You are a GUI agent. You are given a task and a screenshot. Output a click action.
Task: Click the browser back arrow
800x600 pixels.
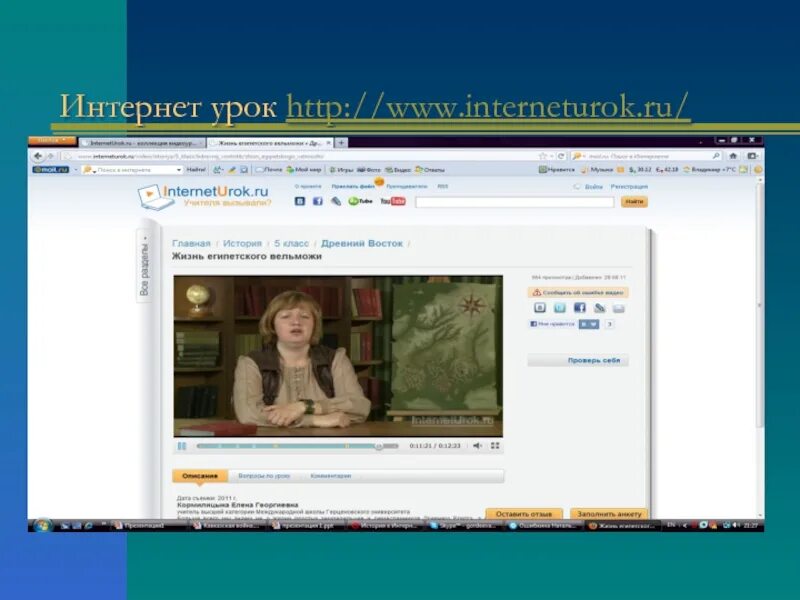(x=38, y=156)
